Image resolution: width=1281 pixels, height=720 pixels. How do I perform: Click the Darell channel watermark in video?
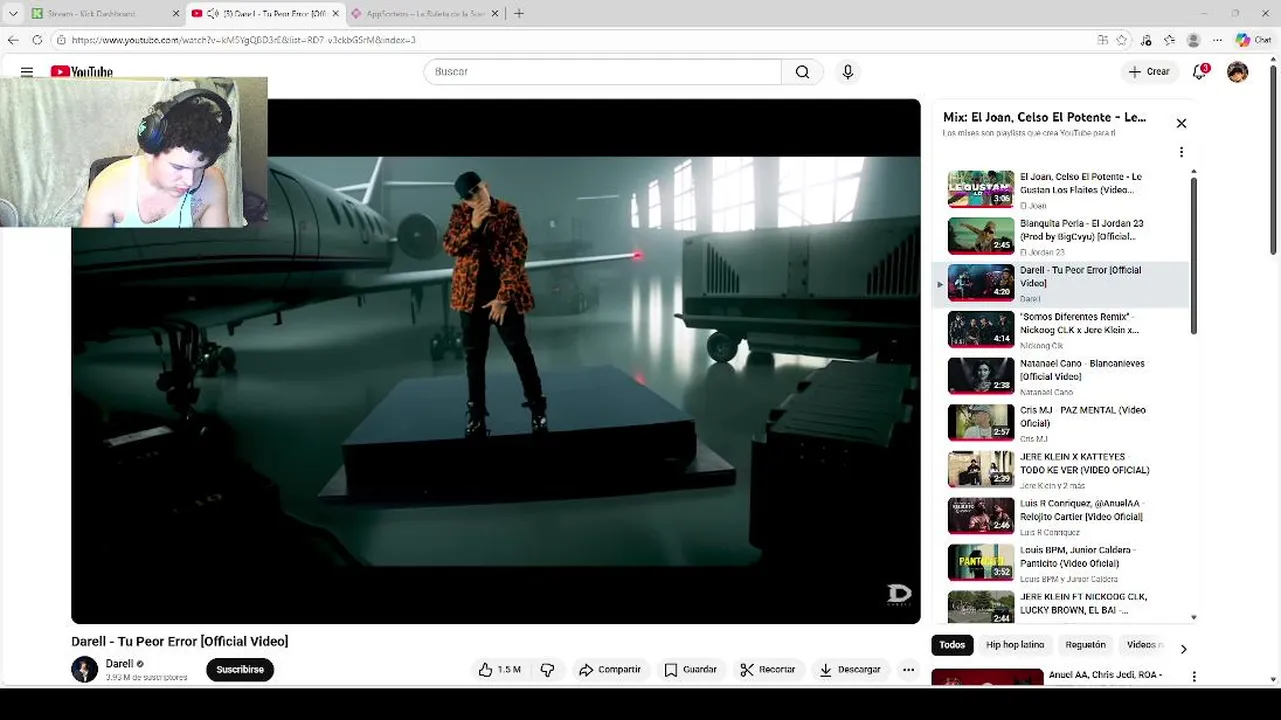click(899, 595)
